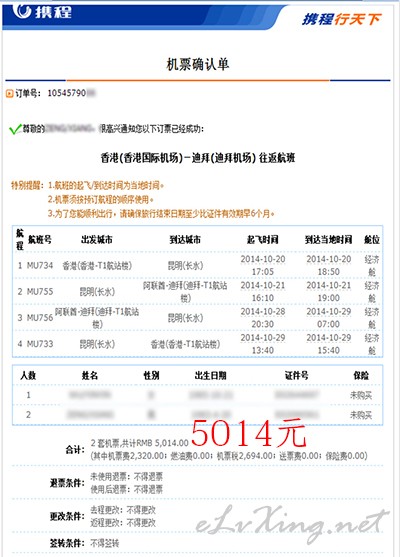
Task: Click departure time 20:30 of MU756
Action: click(x=263, y=324)
